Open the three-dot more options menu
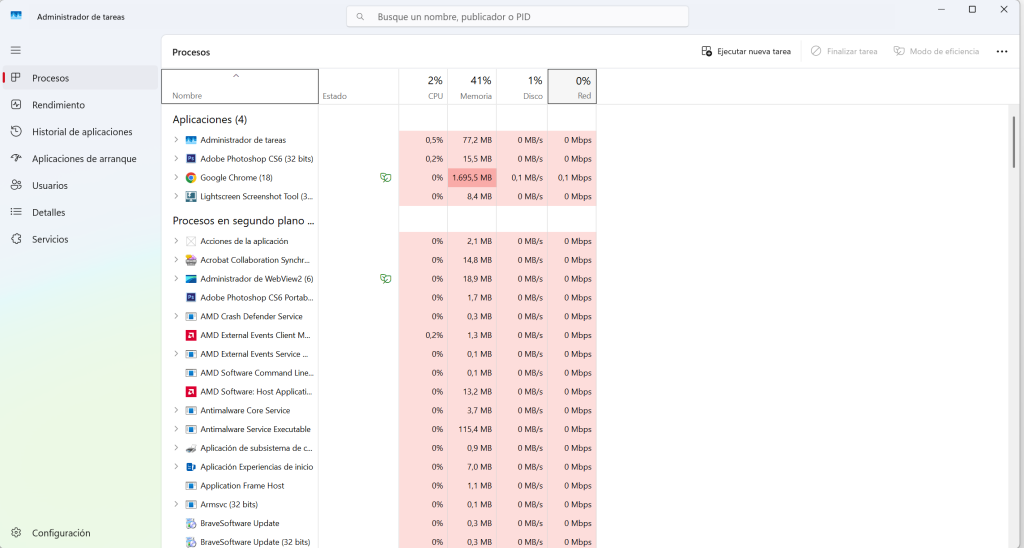The height and width of the screenshot is (548, 1024). click(x=1002, y=51)
